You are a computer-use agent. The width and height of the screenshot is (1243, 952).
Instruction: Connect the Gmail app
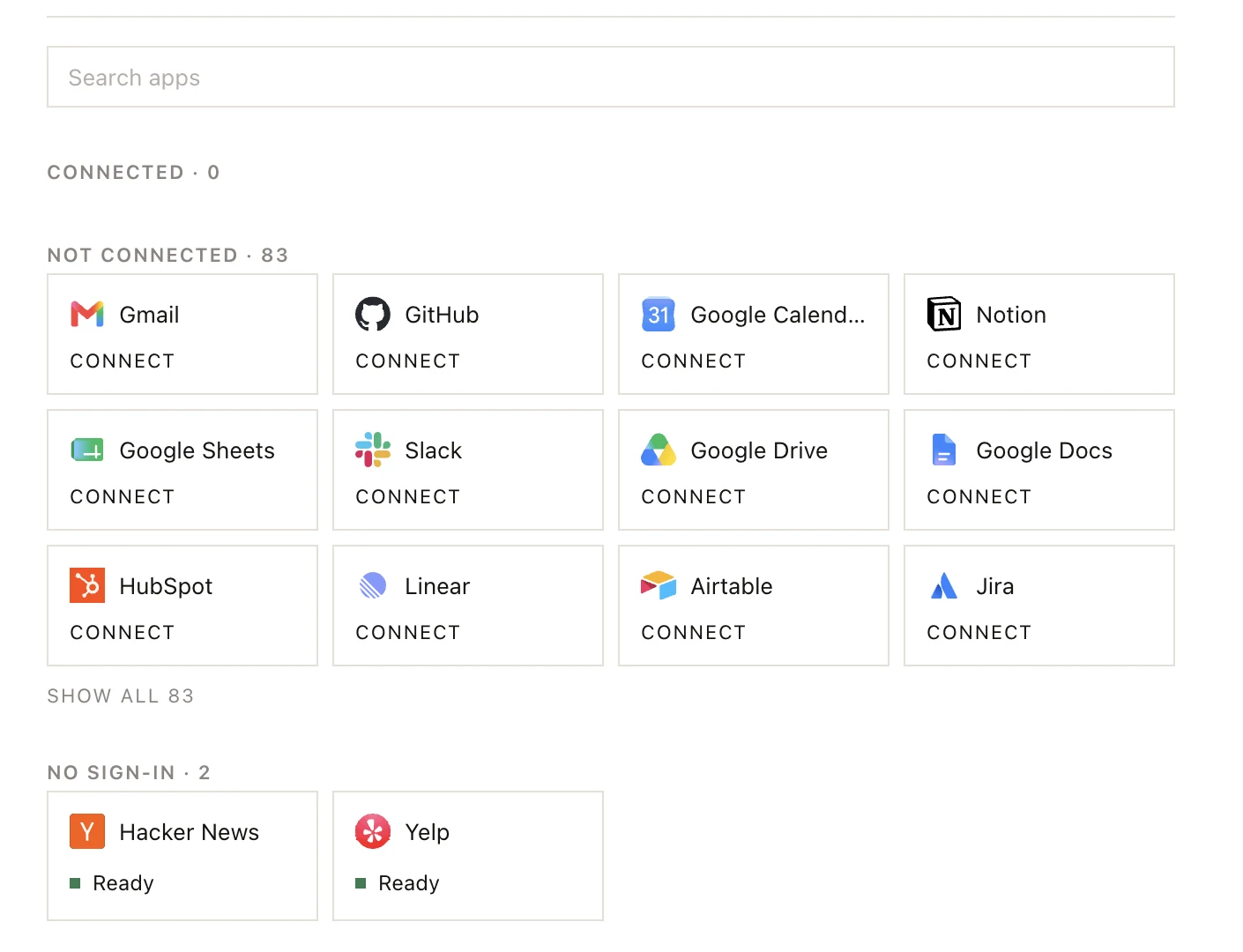tap(123, 361)
